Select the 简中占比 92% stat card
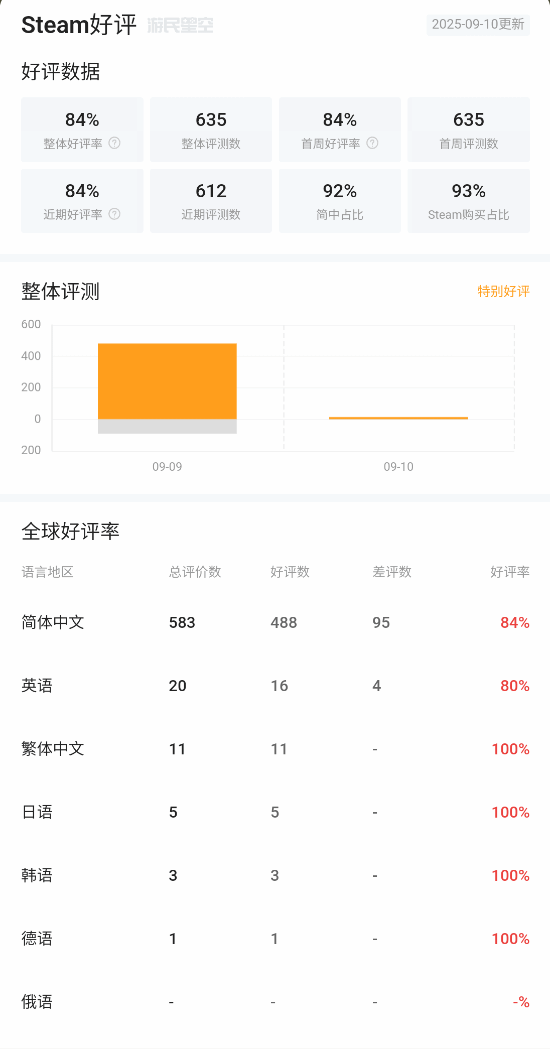This screenshot has width=550, height=1049. 340,201
